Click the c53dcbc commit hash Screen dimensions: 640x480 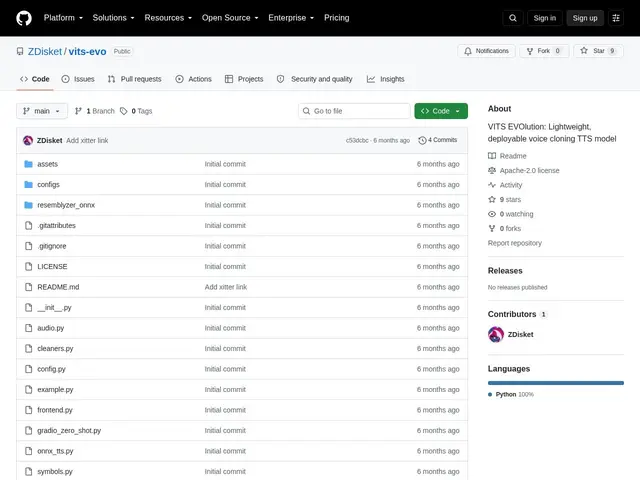coord(357,140)
